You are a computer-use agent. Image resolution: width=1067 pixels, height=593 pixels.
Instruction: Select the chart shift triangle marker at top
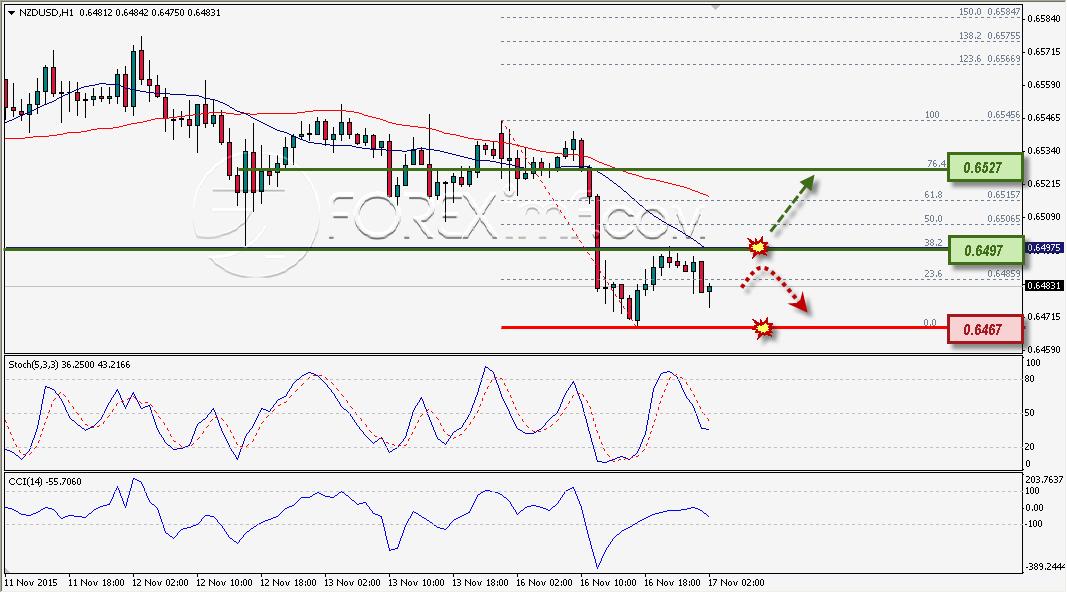pyautogui.click(x=715, y=7)
